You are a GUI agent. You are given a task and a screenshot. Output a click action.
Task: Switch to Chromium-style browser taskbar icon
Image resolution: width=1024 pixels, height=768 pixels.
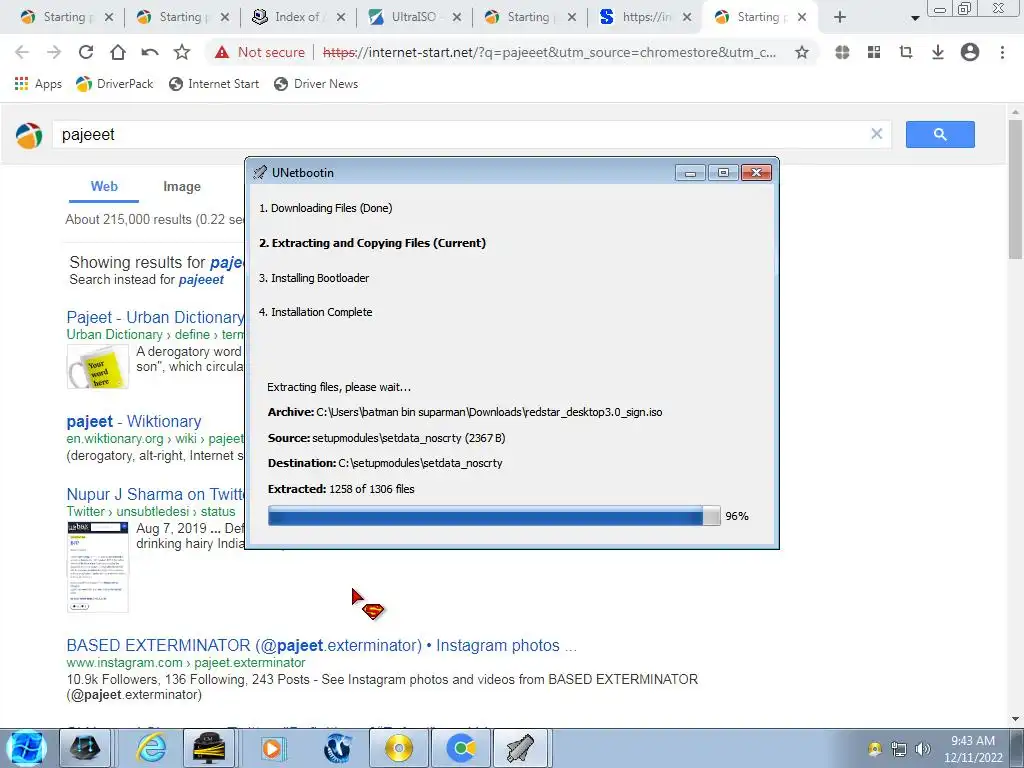(x=461, y=748)
